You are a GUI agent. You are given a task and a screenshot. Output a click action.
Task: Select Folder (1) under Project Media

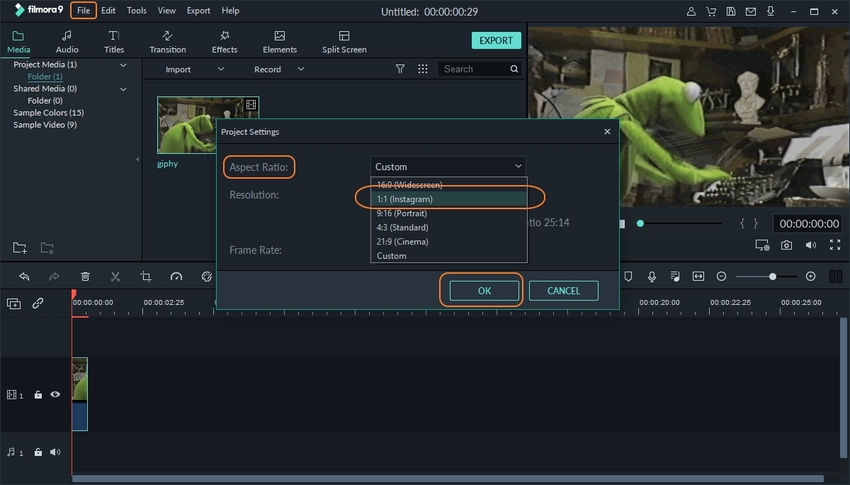coord(45,76)
